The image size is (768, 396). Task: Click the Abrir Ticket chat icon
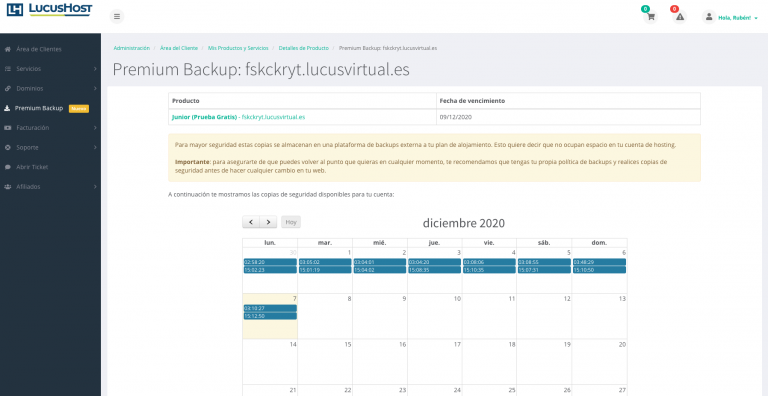7,167
